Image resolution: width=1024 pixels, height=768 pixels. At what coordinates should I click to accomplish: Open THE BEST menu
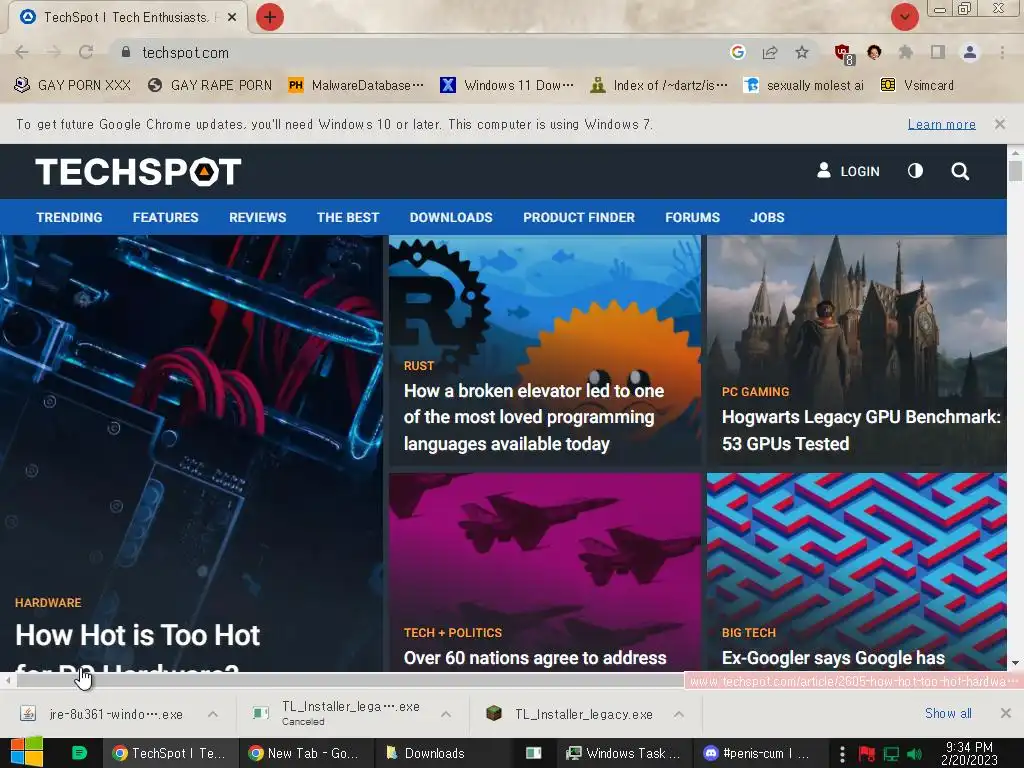(x=348, y=217)
